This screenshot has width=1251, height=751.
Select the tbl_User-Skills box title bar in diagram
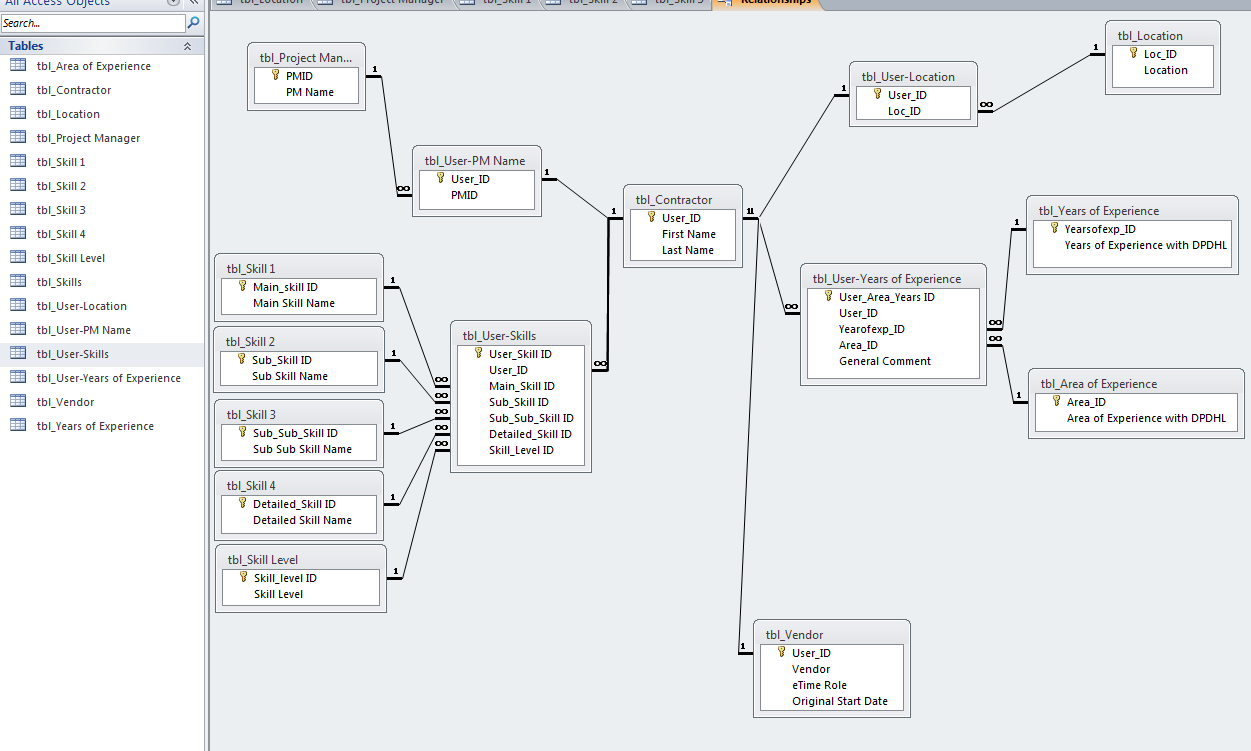pyautogui.click(x=521, y=335)
